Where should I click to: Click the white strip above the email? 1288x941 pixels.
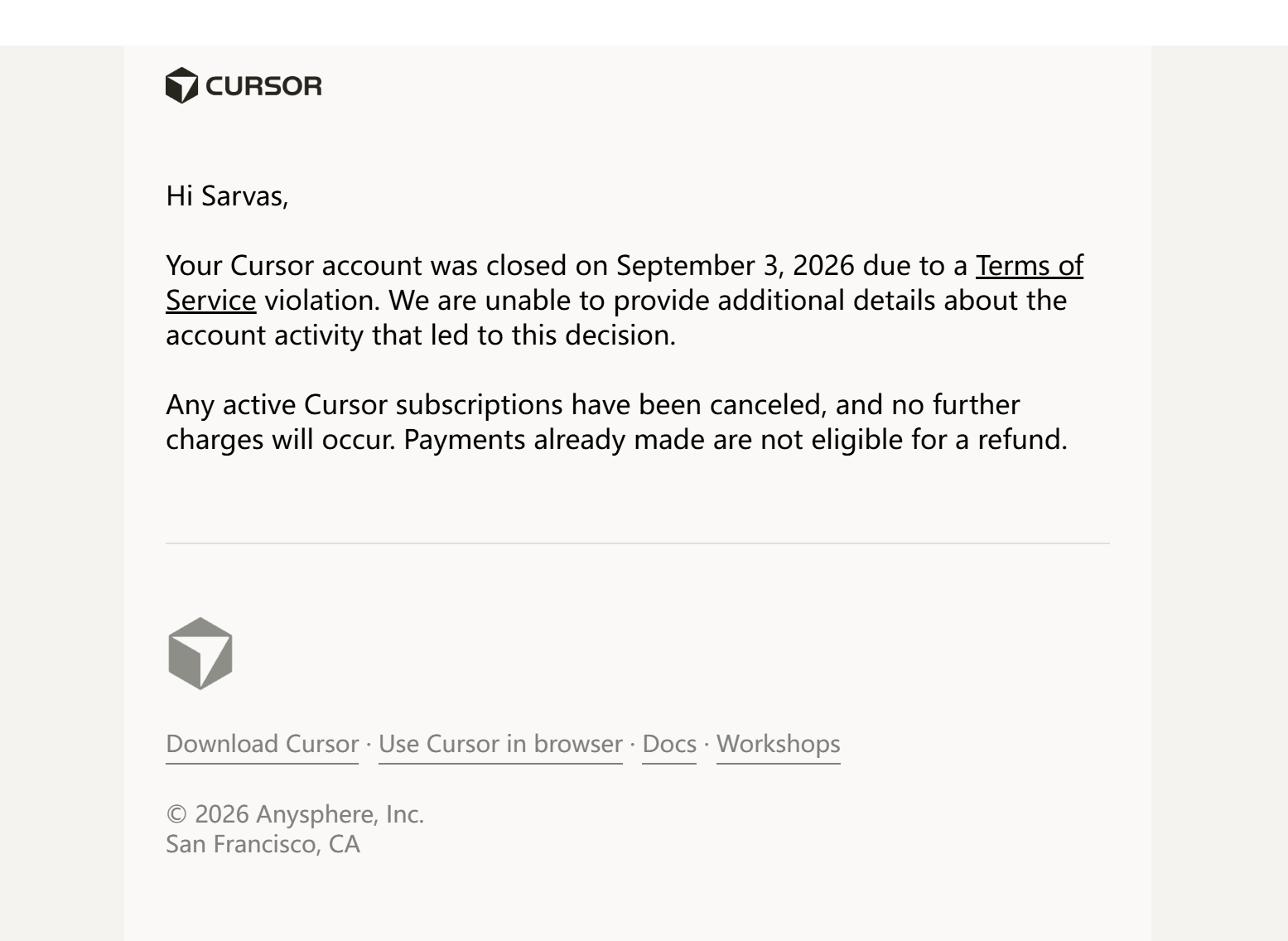click(644, 22)
